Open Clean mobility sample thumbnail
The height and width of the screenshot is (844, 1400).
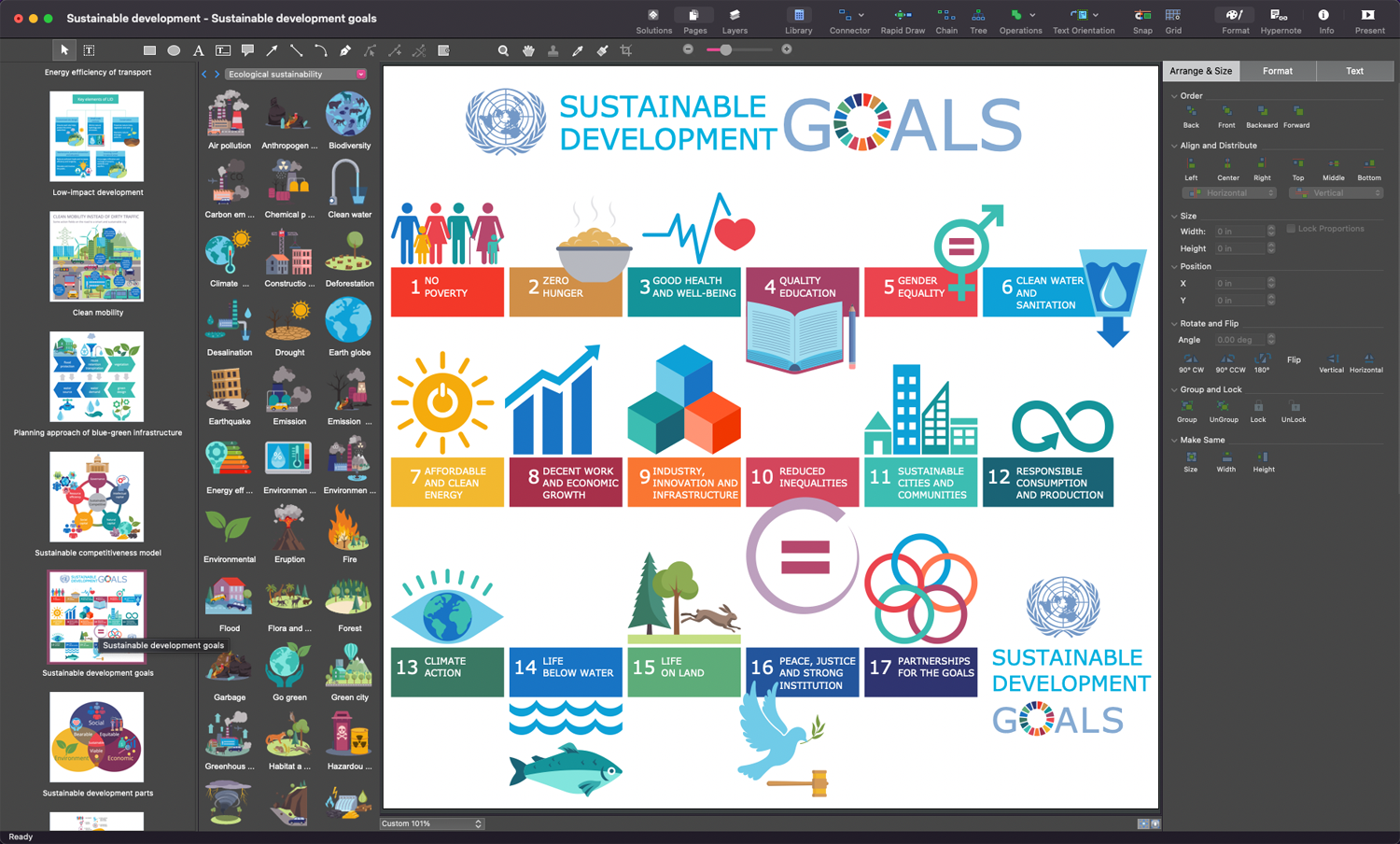coord(97,257)
